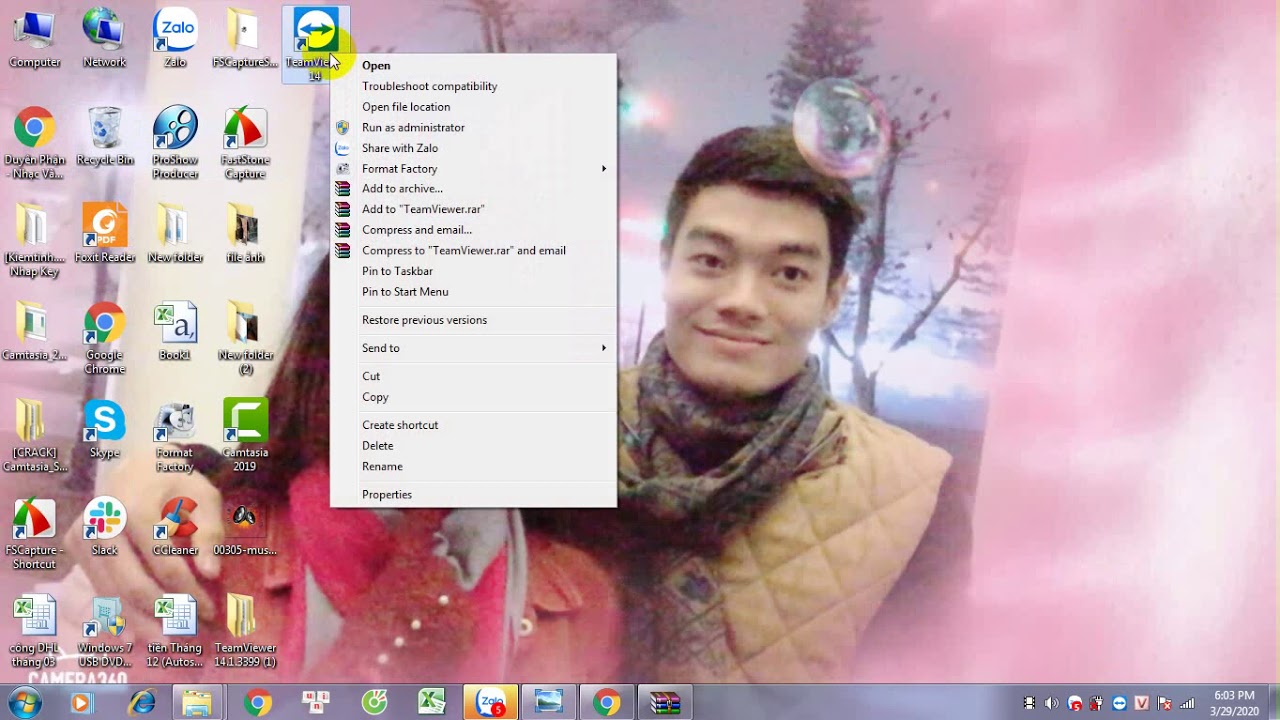Open the Action Center flag icon

pyautogui.click(x=1164, y=703)
